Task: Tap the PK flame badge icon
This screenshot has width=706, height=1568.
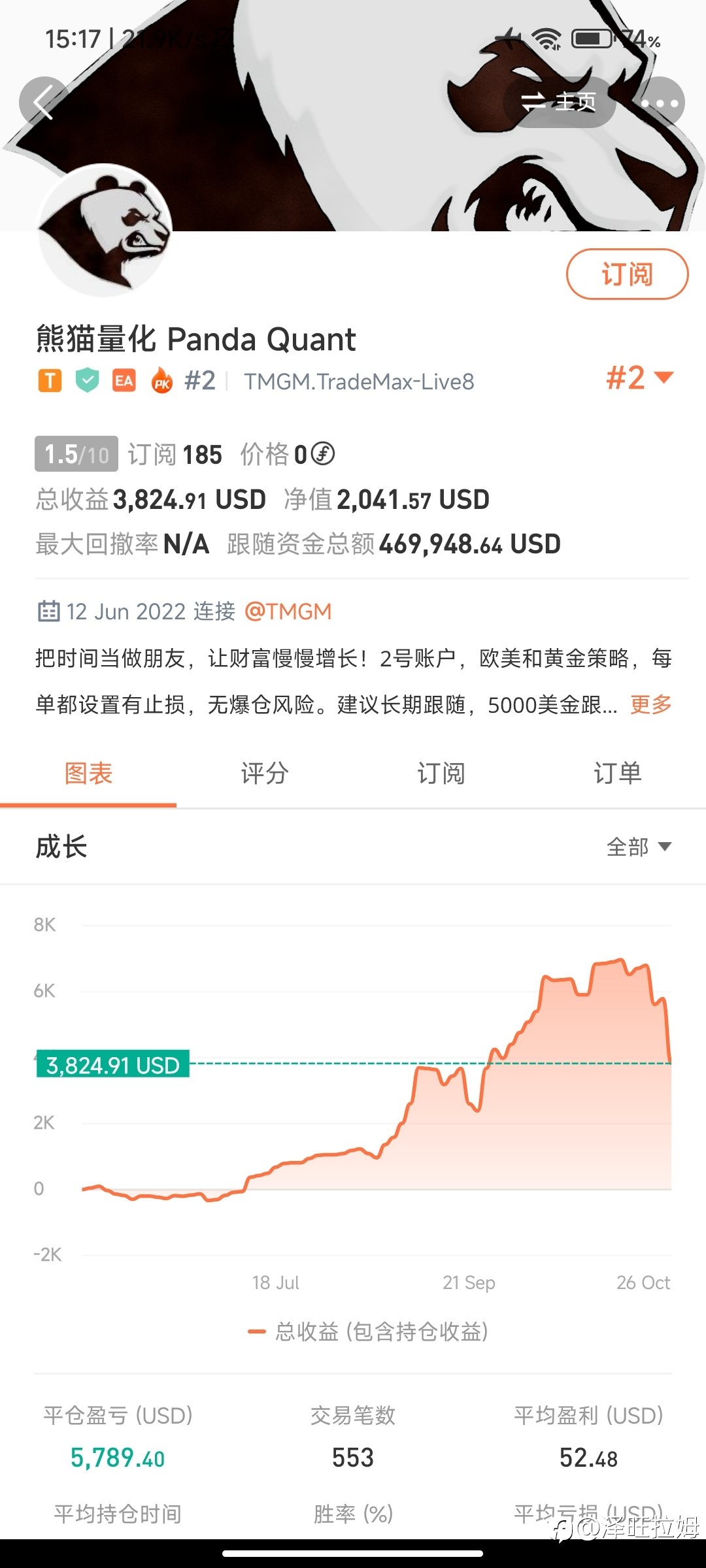Action: tap(161, 380)
